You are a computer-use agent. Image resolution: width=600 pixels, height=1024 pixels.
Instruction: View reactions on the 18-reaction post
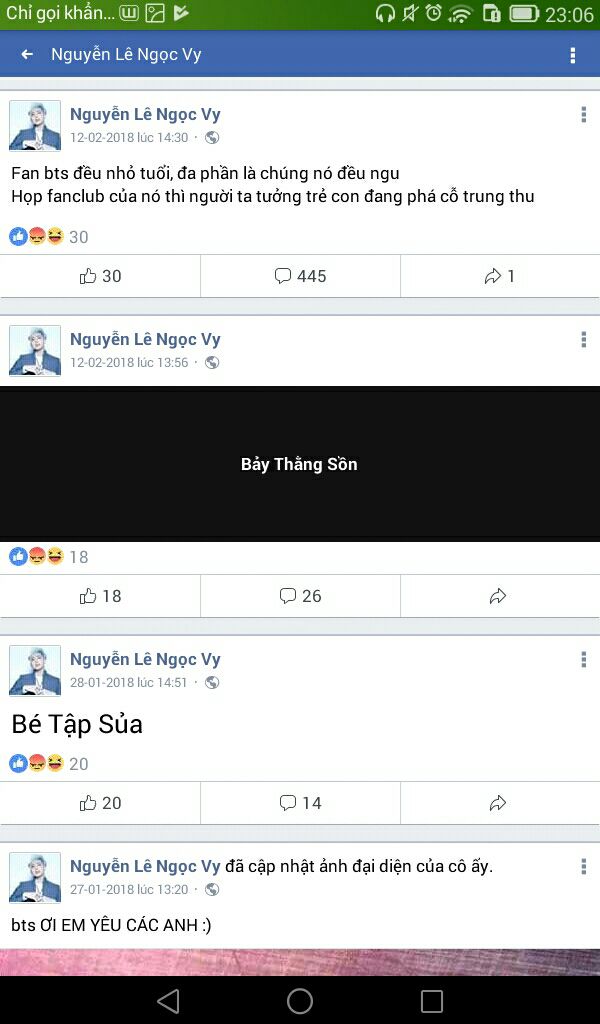tap(48, 557)
